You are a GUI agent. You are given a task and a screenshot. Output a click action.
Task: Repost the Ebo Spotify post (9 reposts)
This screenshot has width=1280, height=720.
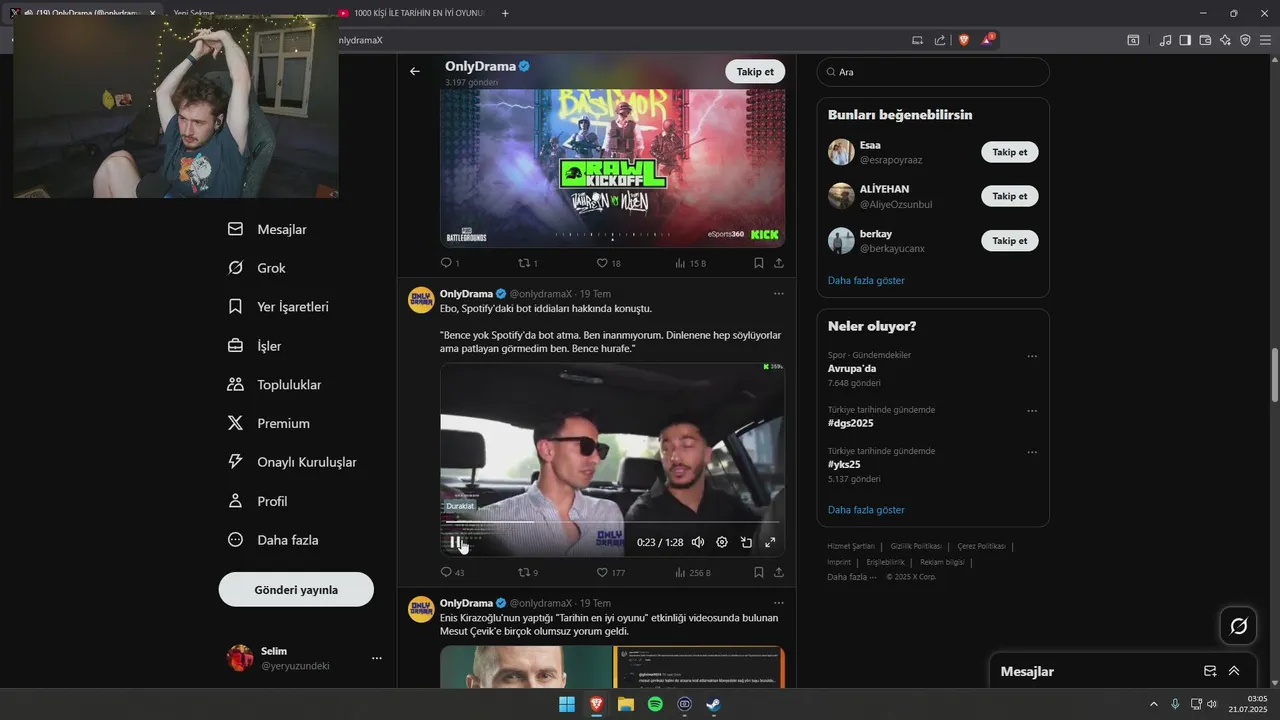point(527,572)
